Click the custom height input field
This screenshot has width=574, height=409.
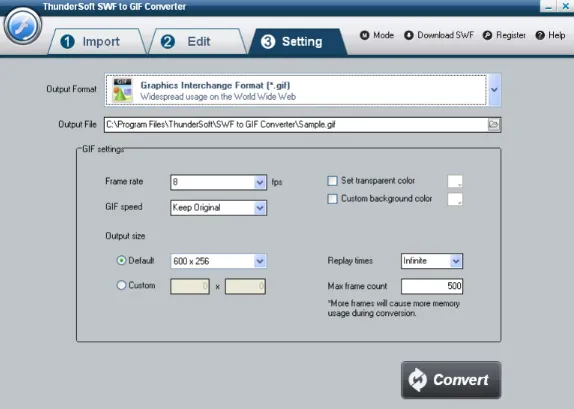(x=245, y=286)
